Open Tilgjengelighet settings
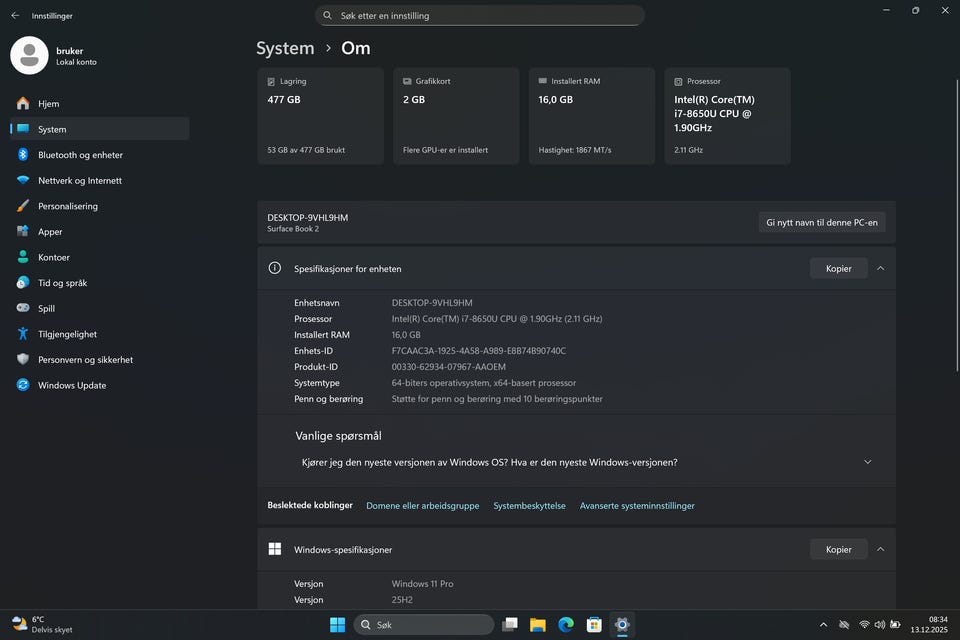 (67, 334)
